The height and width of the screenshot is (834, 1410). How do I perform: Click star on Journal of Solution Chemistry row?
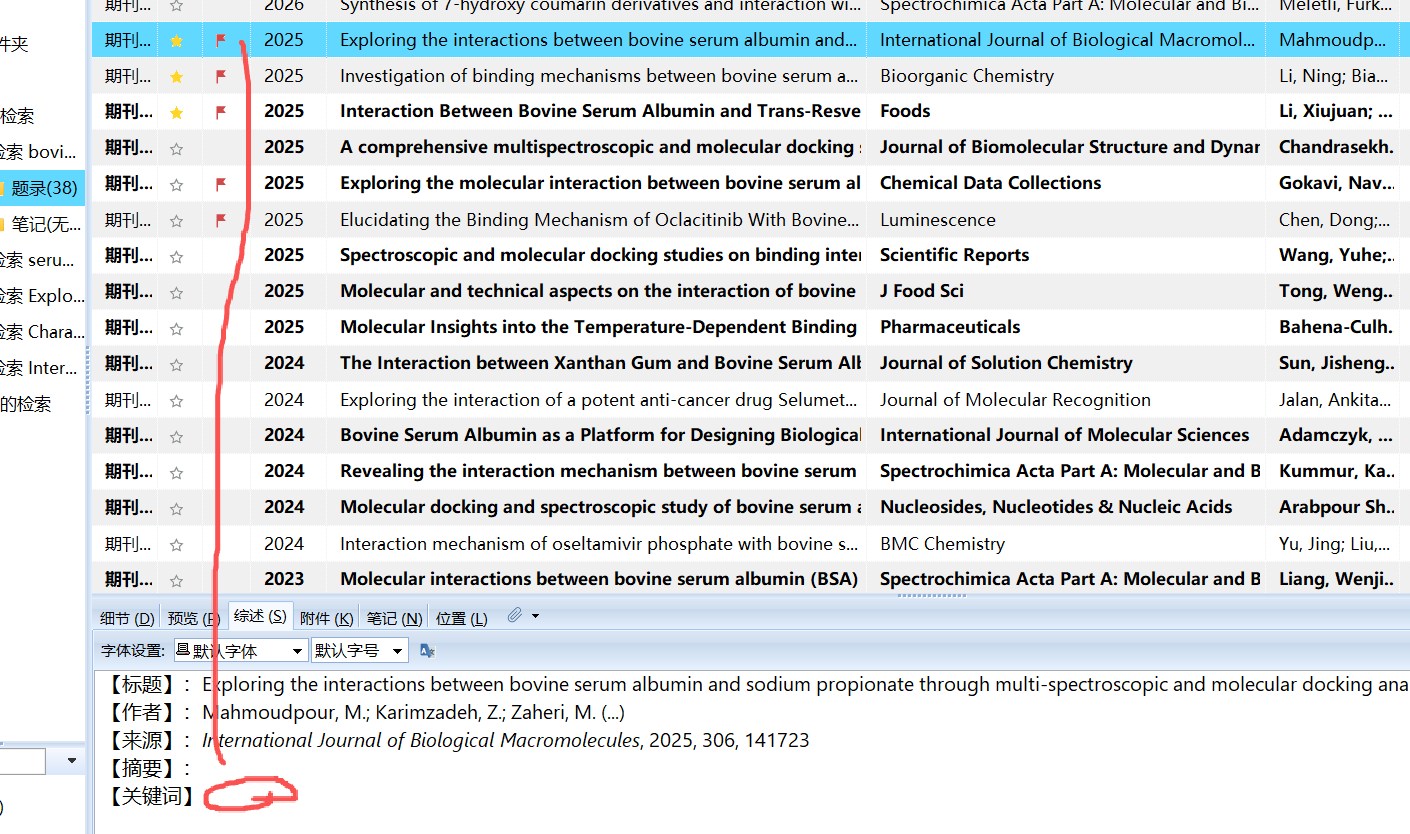point(177,364)
